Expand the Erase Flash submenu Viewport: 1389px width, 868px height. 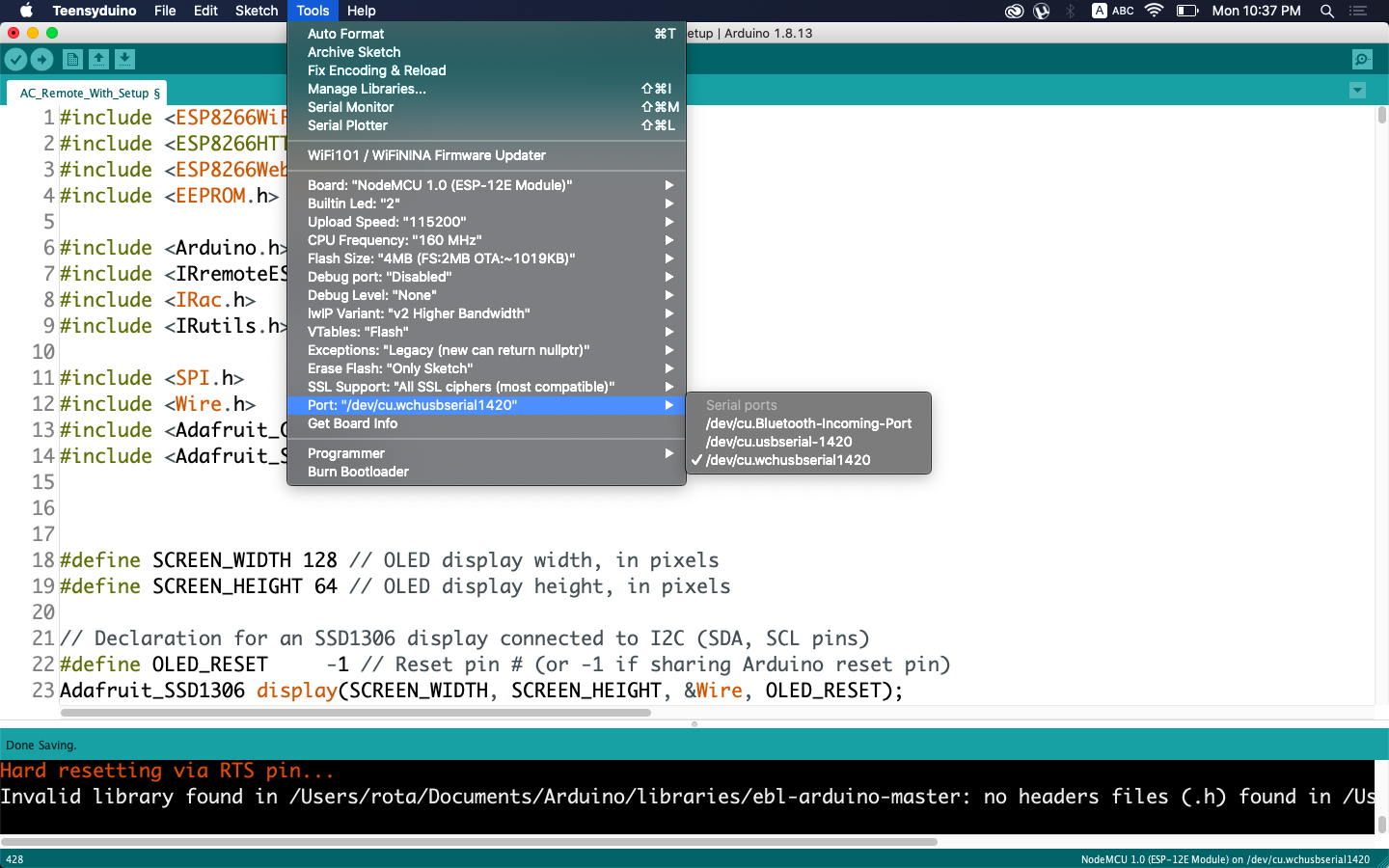tap(486, 368)
